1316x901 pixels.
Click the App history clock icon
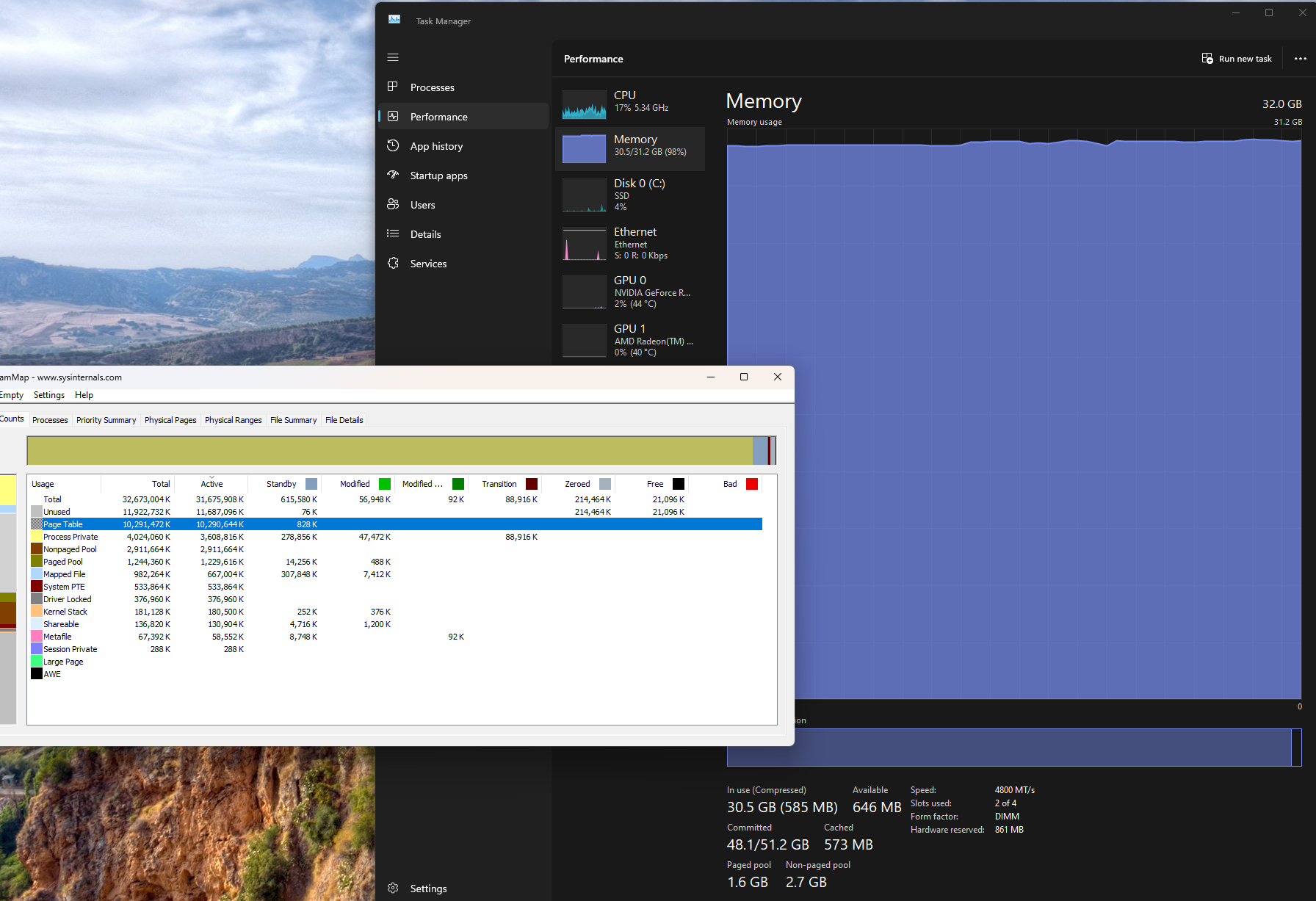coord(393,145)
